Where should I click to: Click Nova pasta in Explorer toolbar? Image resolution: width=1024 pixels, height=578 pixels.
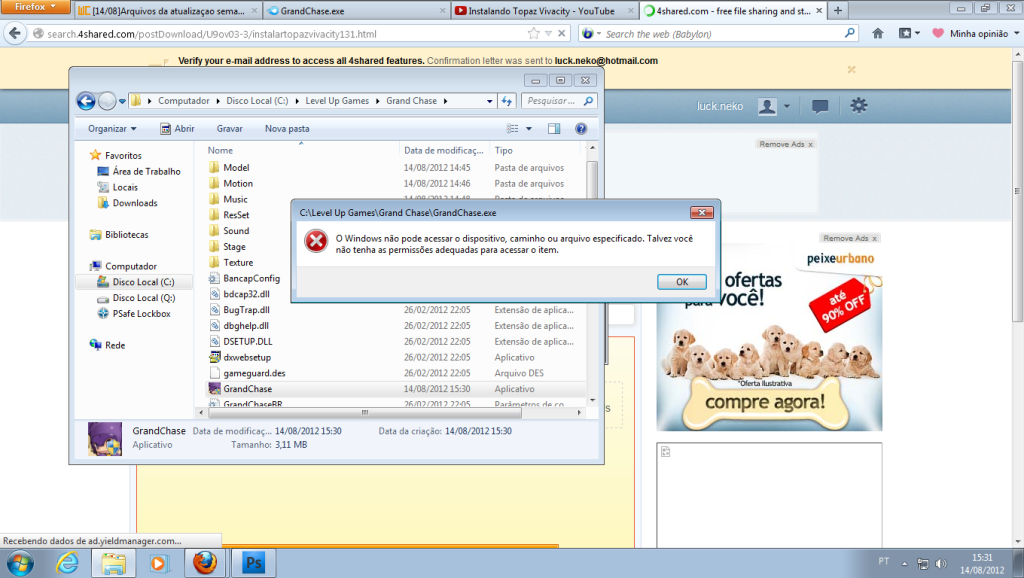click(287, 129)
